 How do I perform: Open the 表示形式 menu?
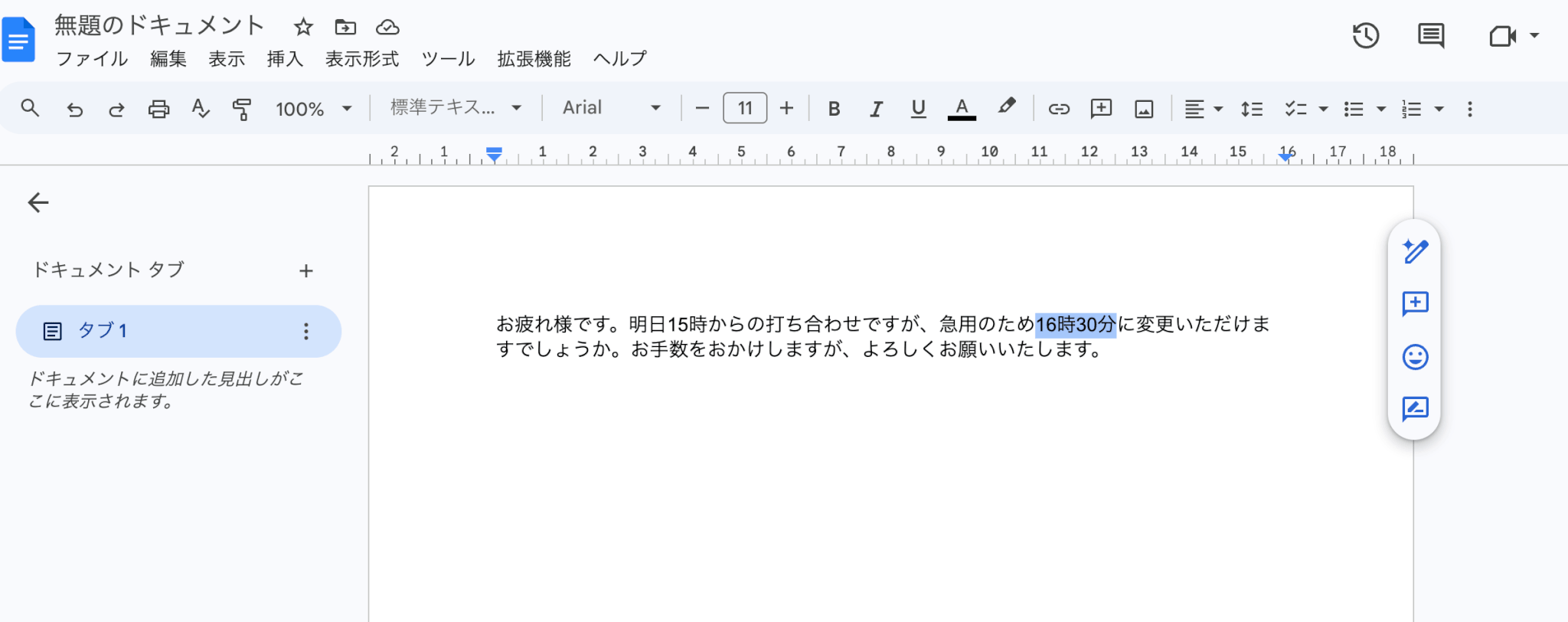tap(362, 59)
